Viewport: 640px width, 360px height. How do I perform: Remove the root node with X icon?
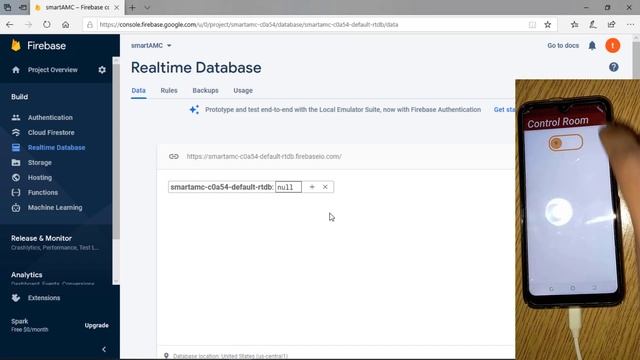point(325,187)
